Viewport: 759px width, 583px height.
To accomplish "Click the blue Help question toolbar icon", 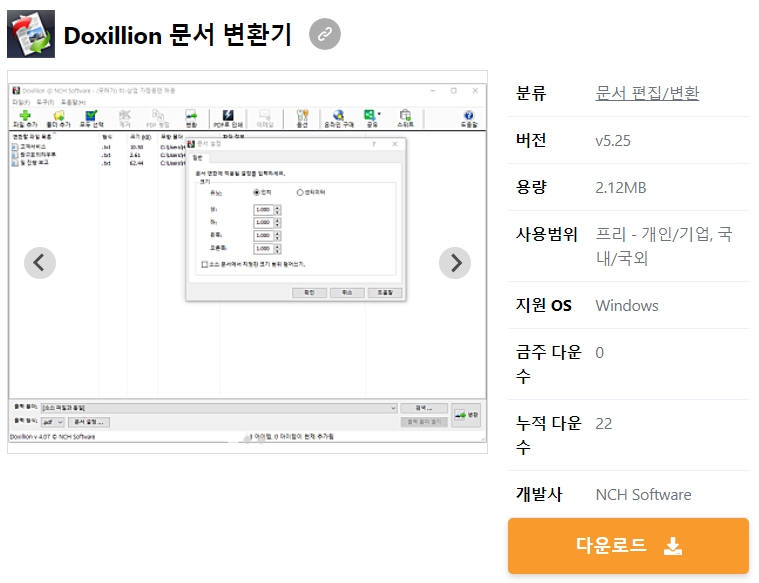I will pos(469,118).
